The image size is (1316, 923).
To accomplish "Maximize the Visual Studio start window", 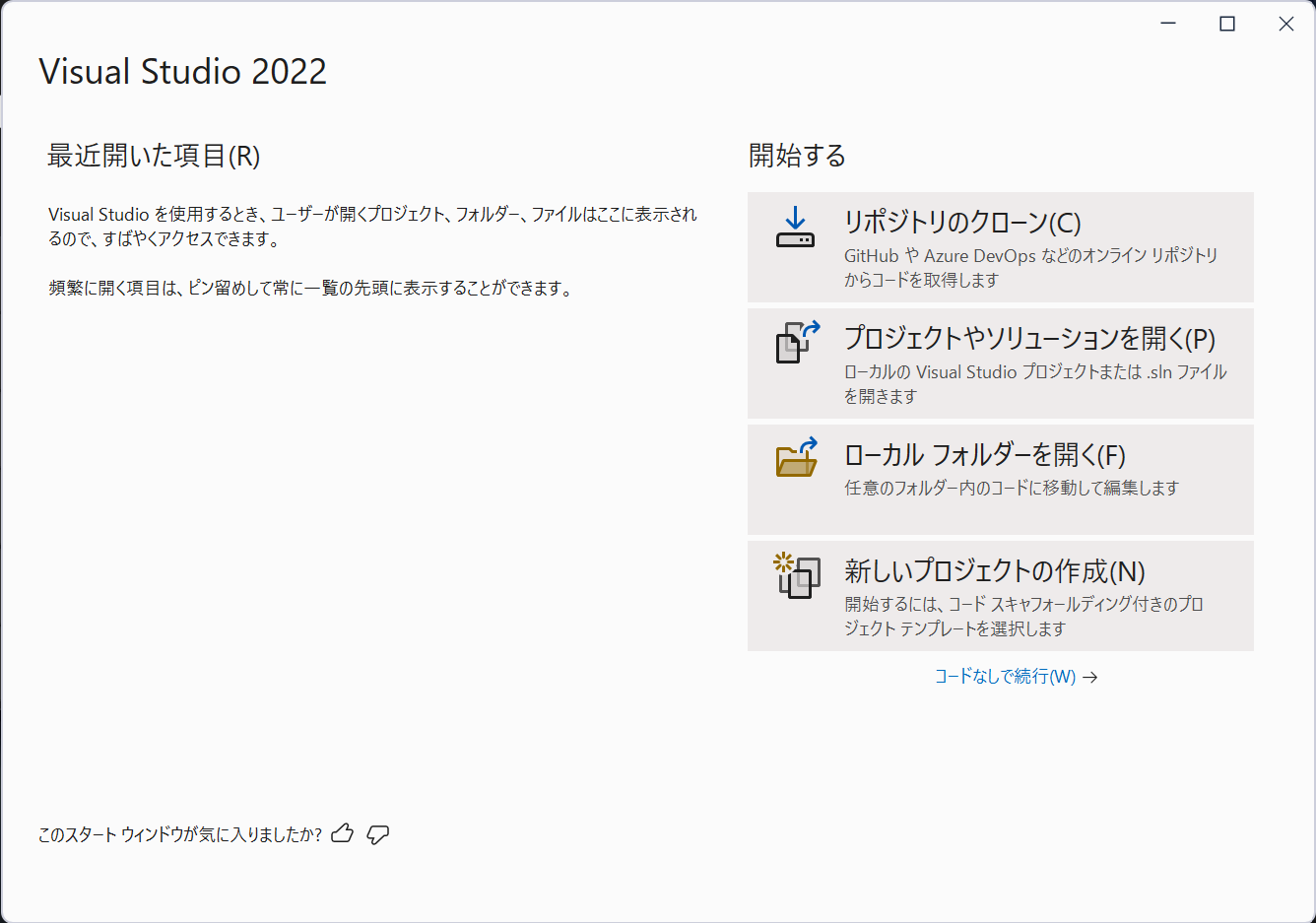I will 1227,24.
